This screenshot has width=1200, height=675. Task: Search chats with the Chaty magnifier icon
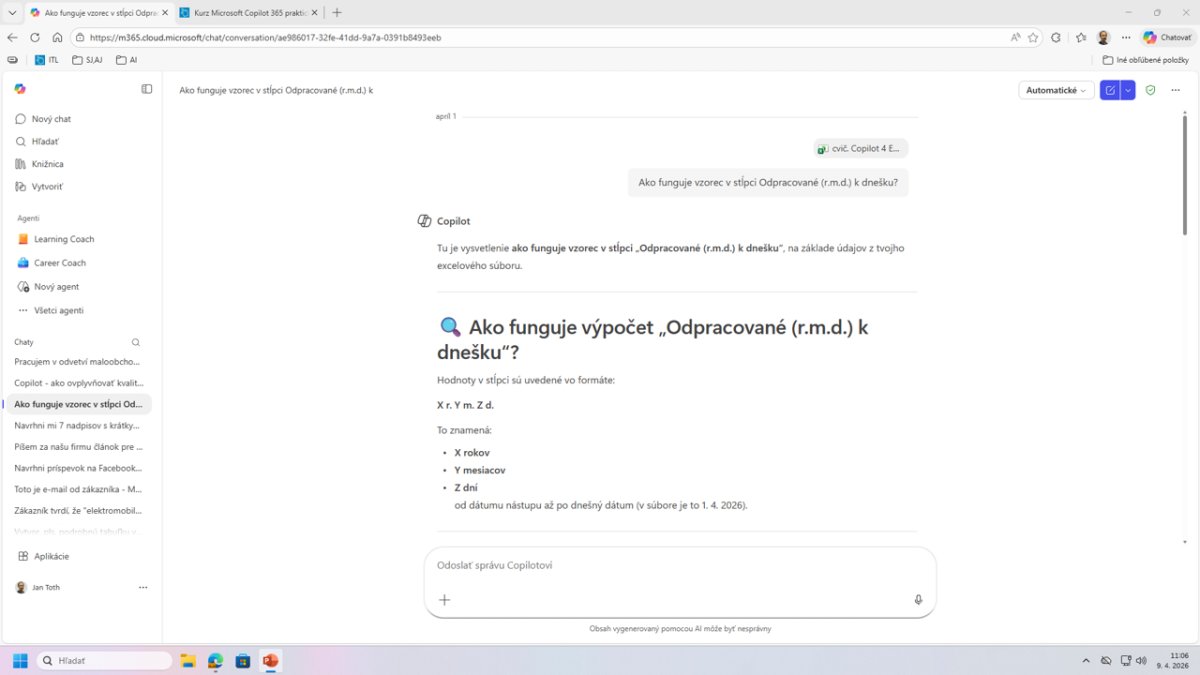pos(136,342)
